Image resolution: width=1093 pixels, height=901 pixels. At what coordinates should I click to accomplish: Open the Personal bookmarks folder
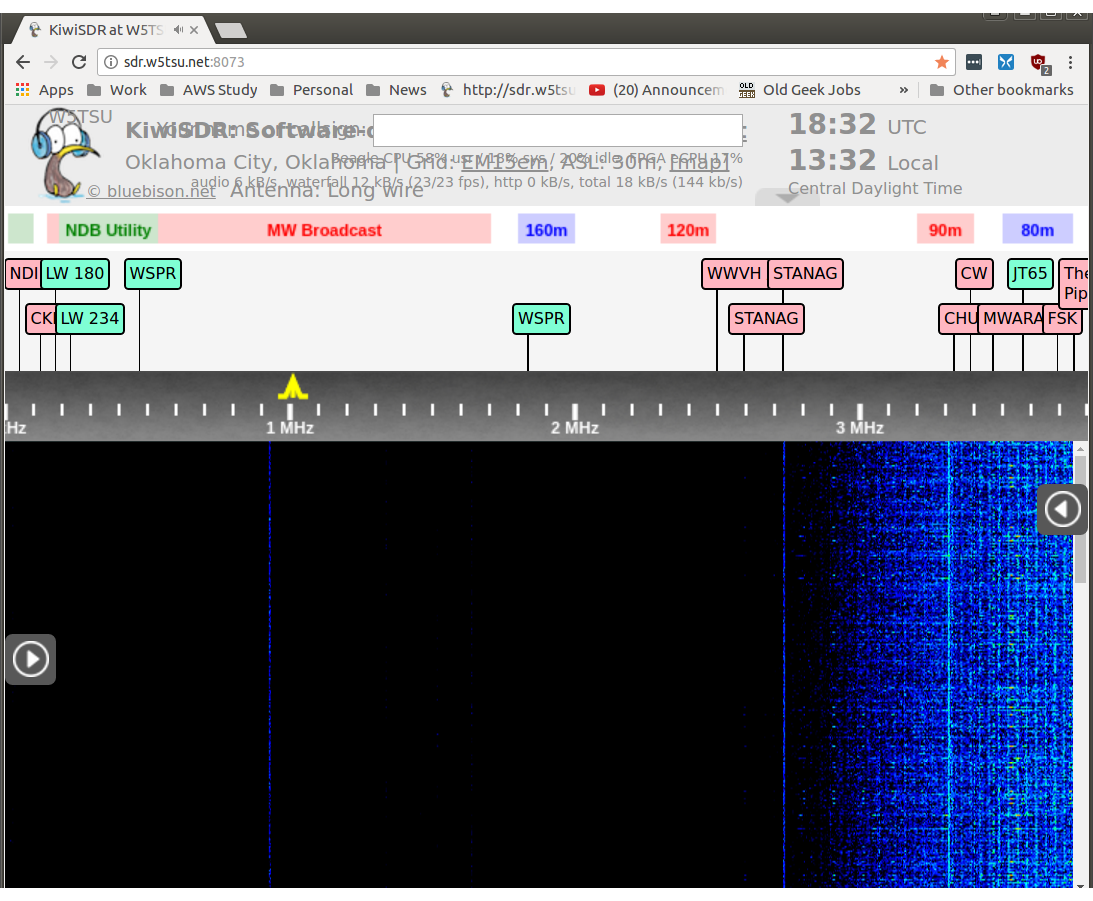pyautogui.click(x=311, y=90)
